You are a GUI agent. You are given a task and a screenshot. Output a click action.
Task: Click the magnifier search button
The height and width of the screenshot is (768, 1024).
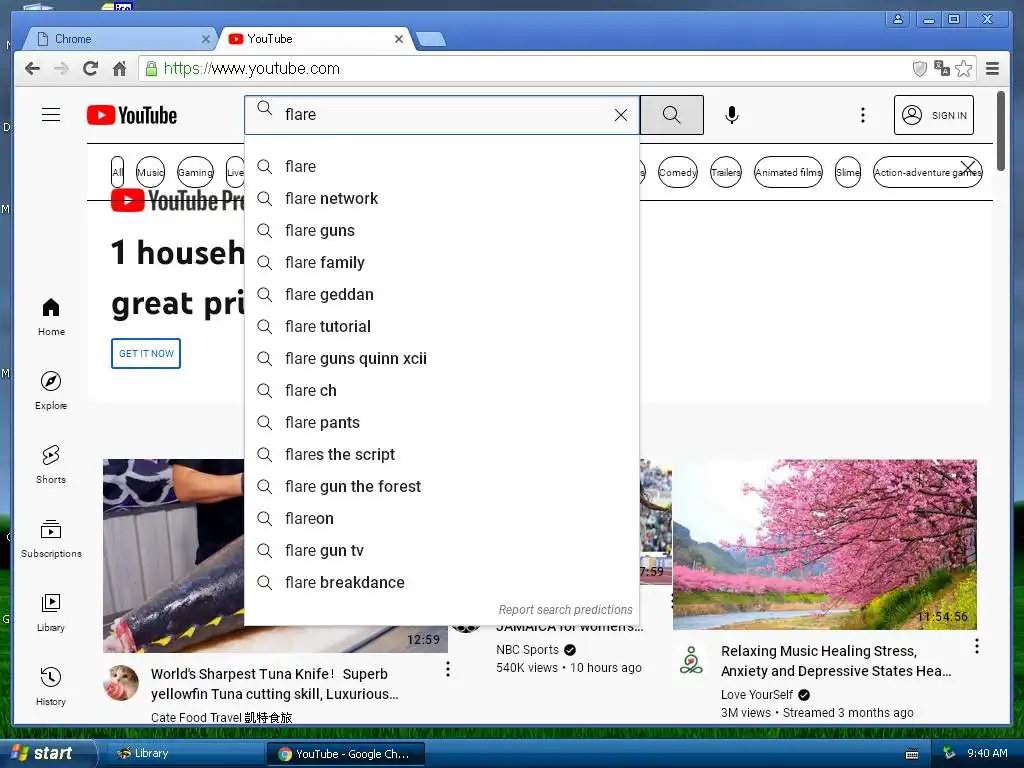(x=671, y=115)
